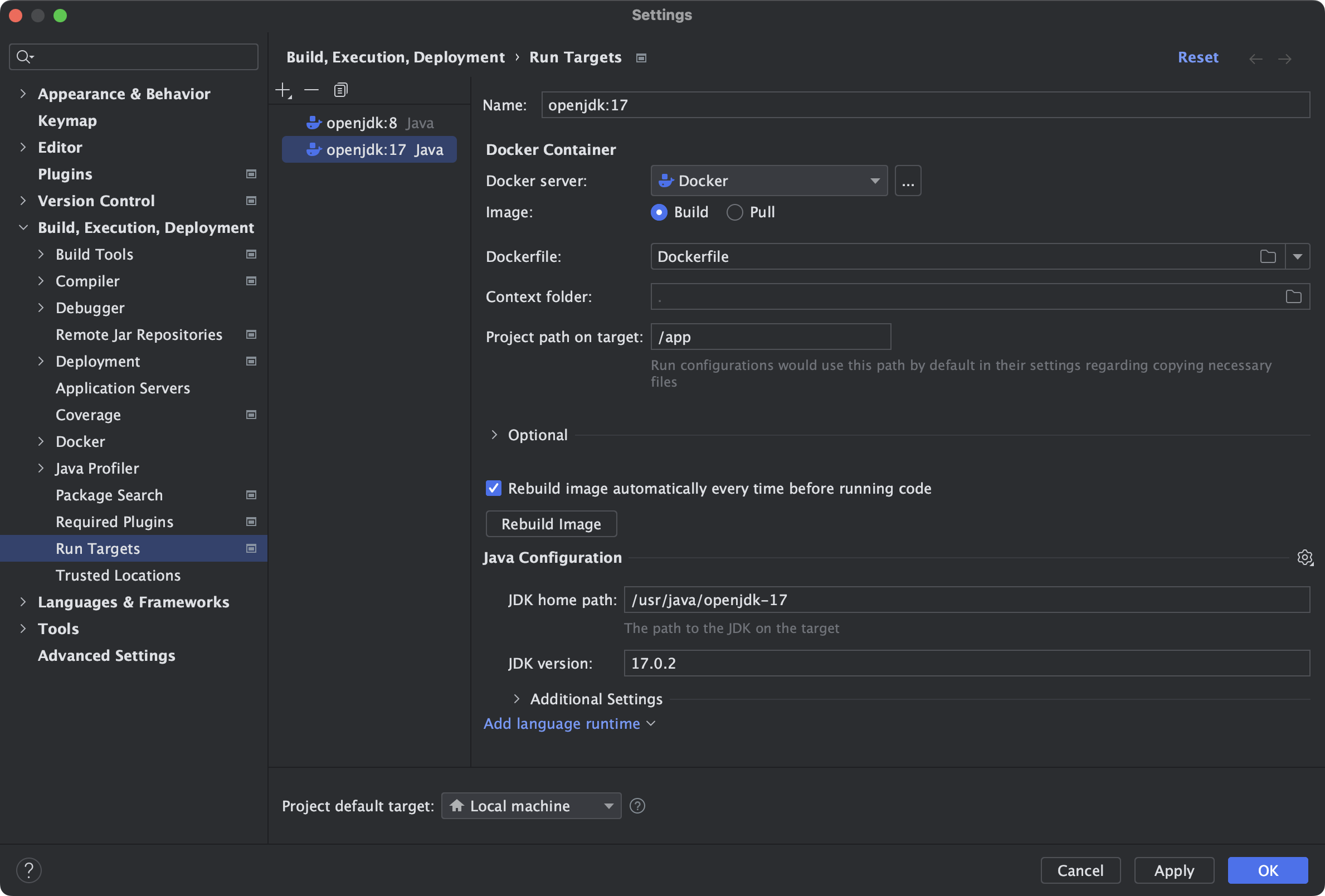This screenshot has width=1325, height=896.
Task: Uncheck rebuild image automatically before running code
Action: (493, 488)
